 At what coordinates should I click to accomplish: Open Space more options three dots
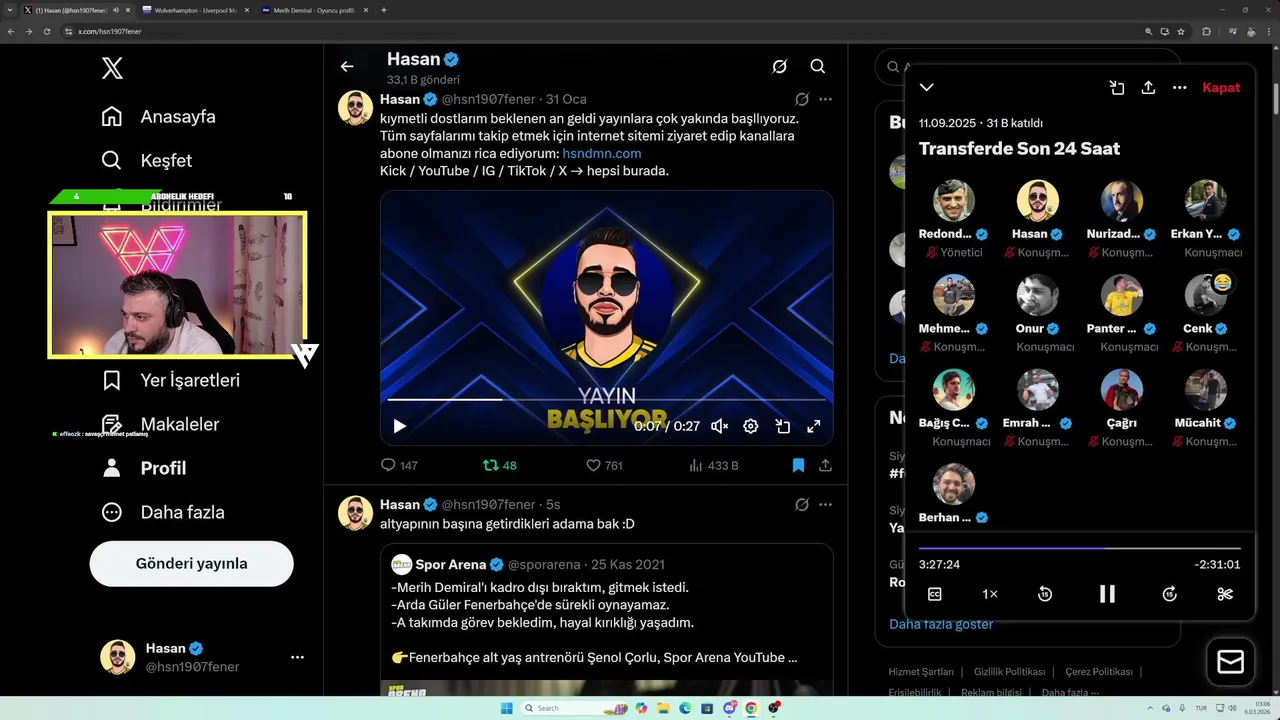tap(1180, 88)
